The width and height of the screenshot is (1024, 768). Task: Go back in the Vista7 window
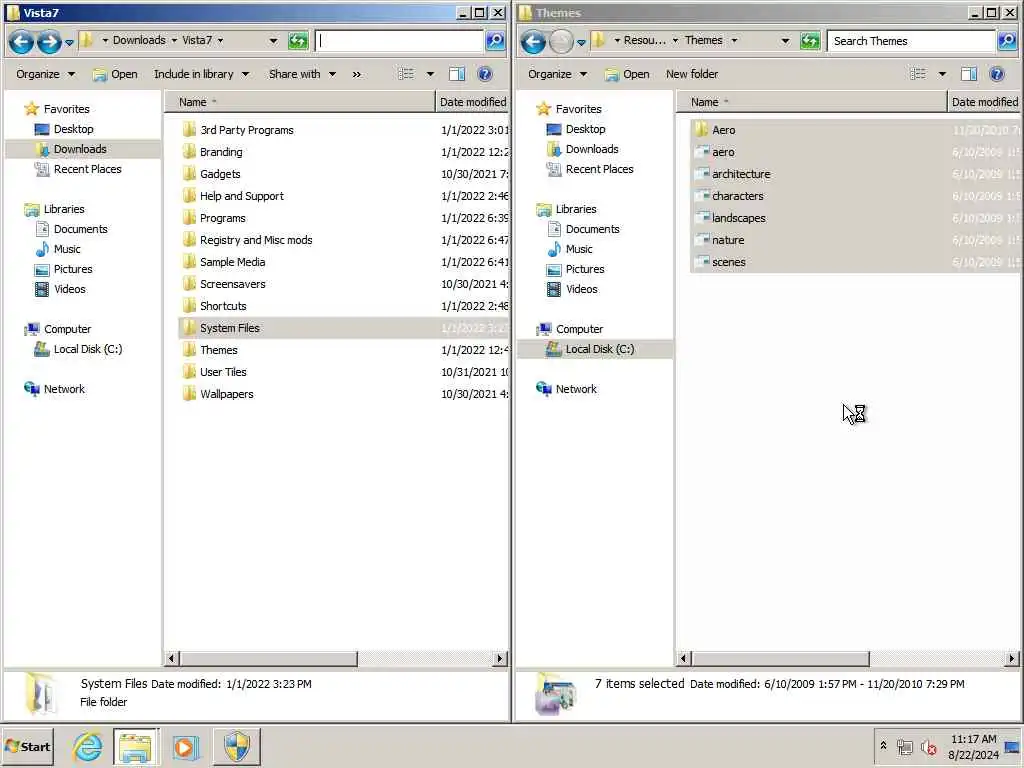pos(21,42)
